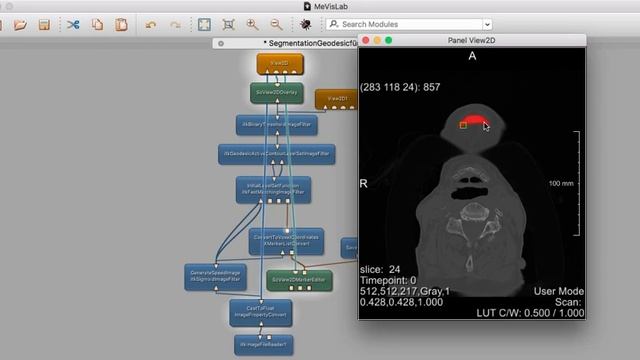Maximize the Panel View2D window
The image size is (640, 360).
click(389, 40)
